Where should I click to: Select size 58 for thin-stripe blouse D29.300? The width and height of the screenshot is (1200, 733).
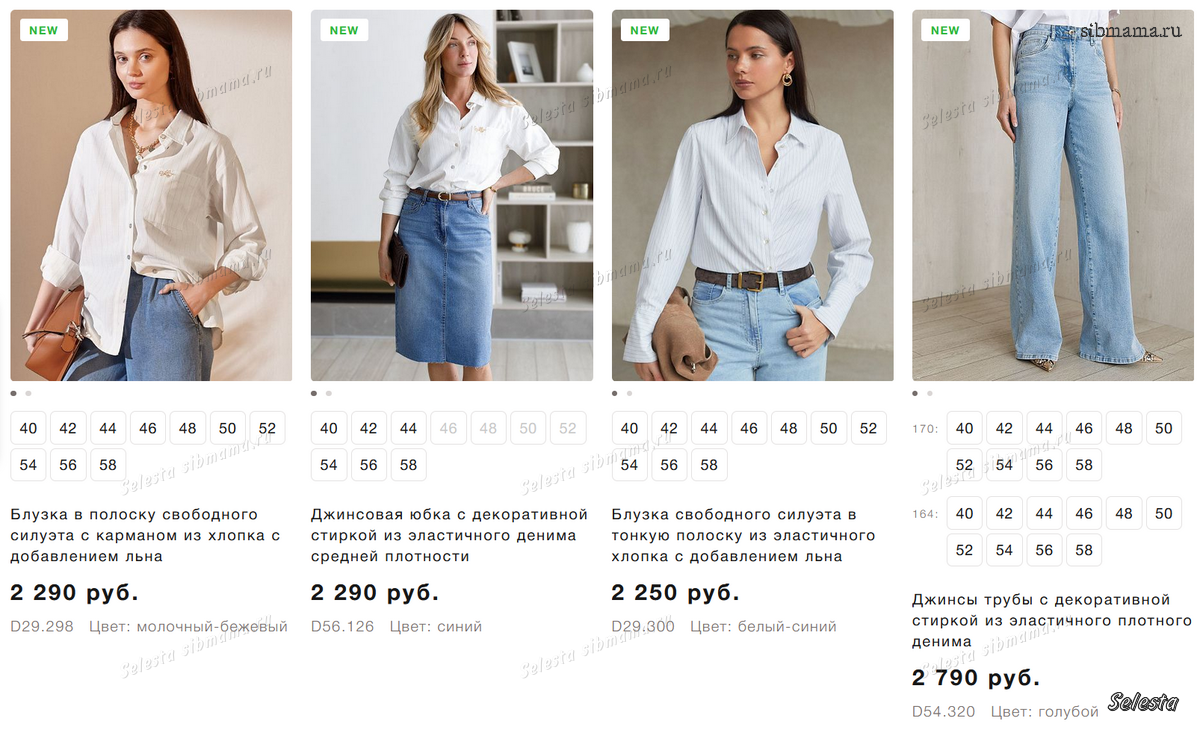point(709,465)
